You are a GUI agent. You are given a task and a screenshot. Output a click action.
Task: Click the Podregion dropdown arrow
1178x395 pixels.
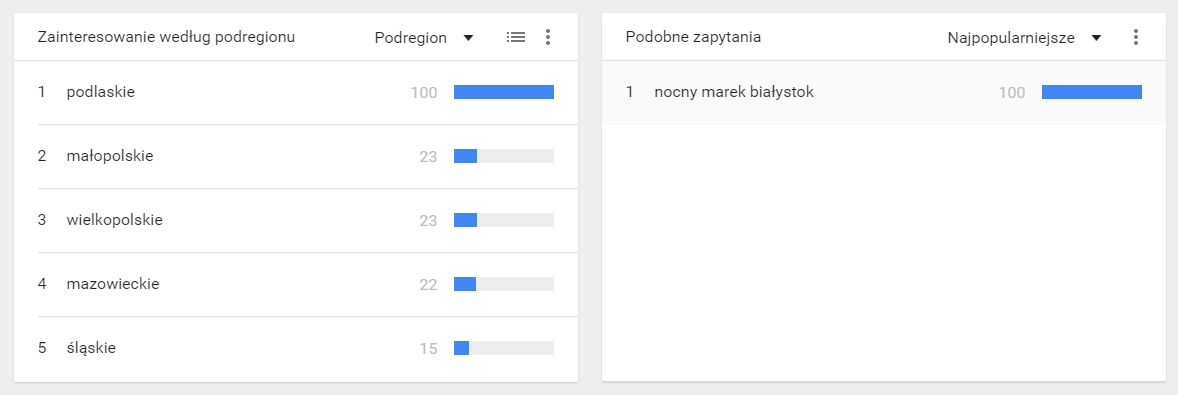pyautogui.click(x=468, y=38)
